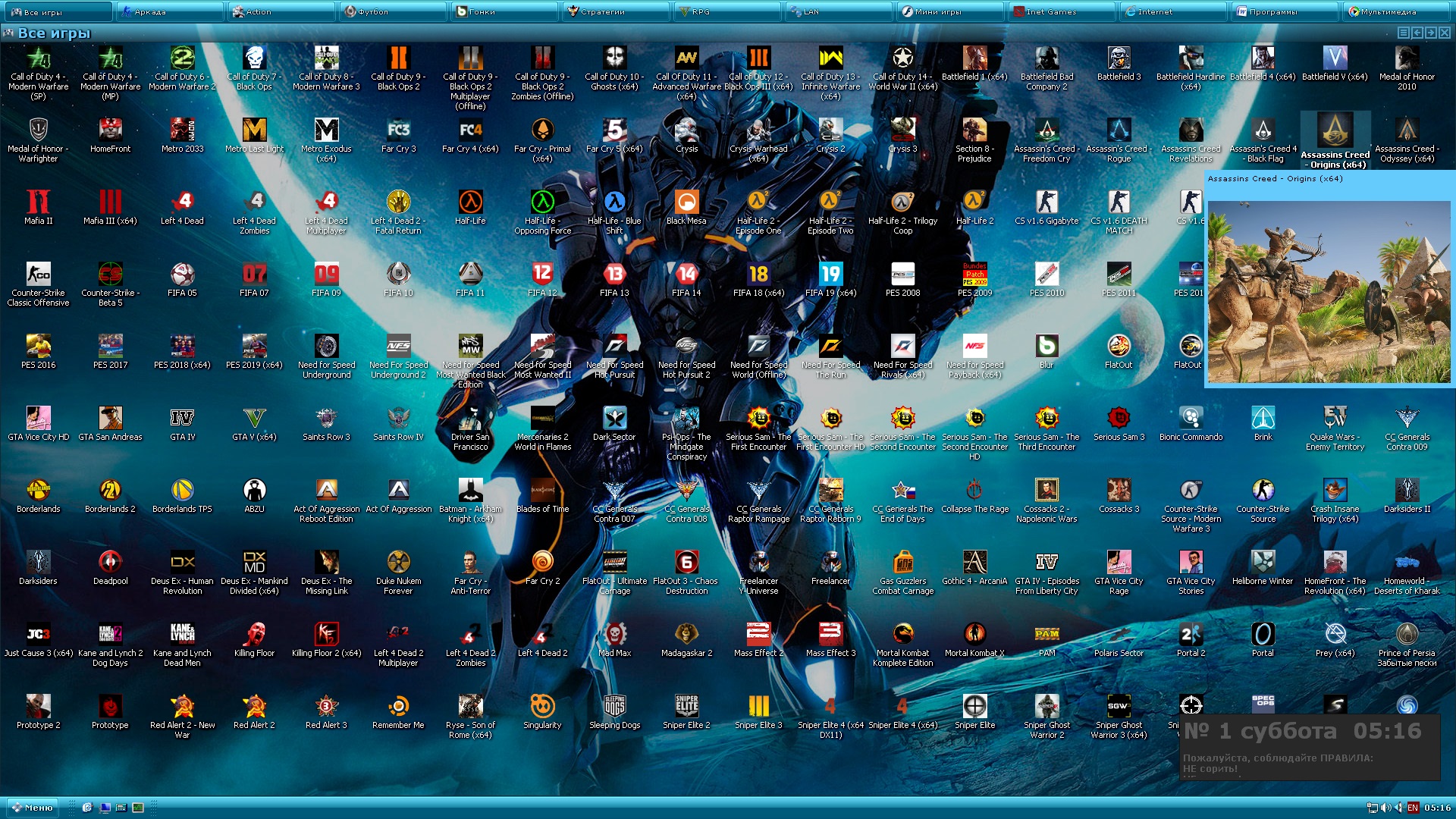Launch PES 2016
This screenshot has width=1456, height=819.
click(x=38, y=352)
